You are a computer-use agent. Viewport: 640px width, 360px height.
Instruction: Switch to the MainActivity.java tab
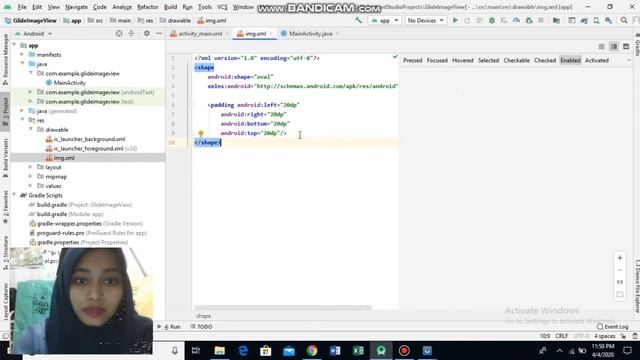(310, 33)
